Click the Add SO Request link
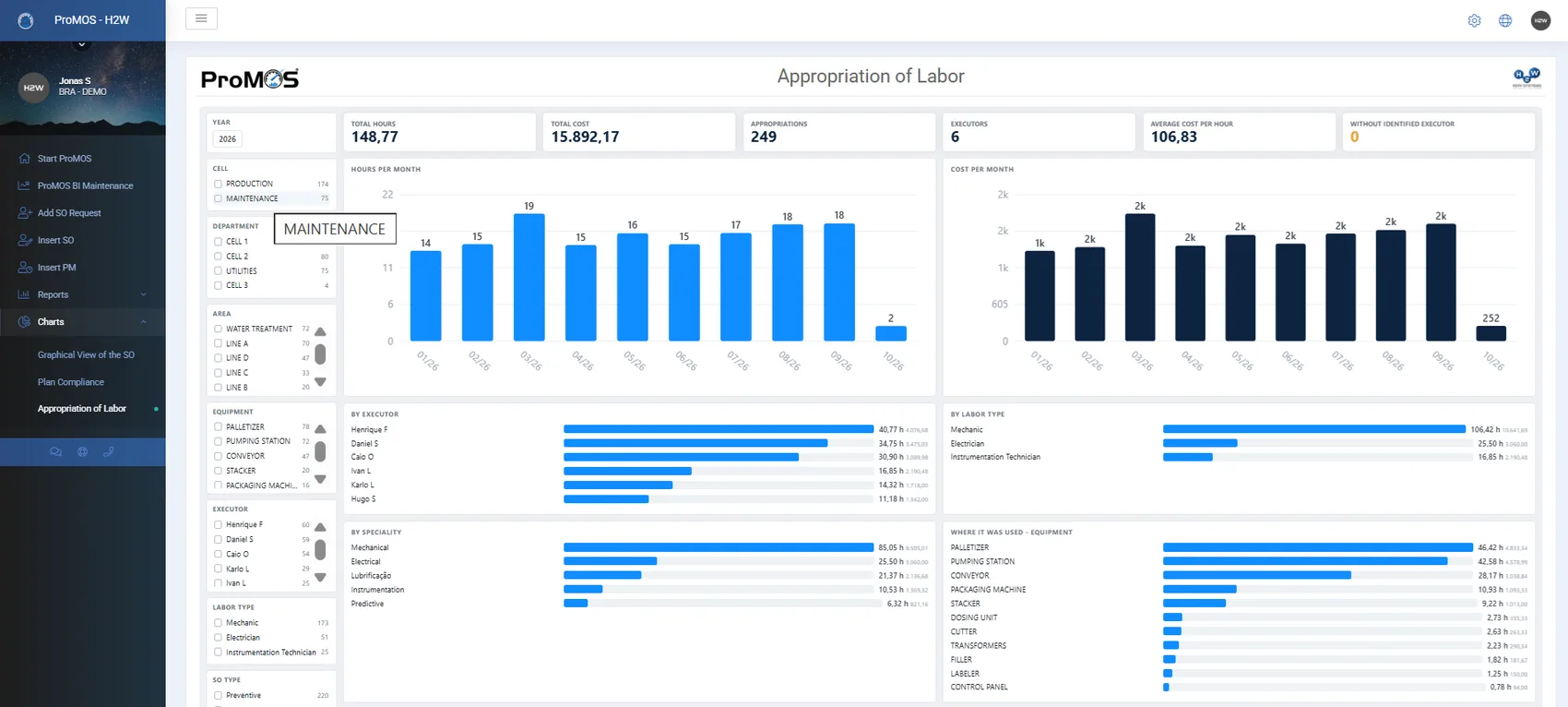 click(x=69, y=213)
